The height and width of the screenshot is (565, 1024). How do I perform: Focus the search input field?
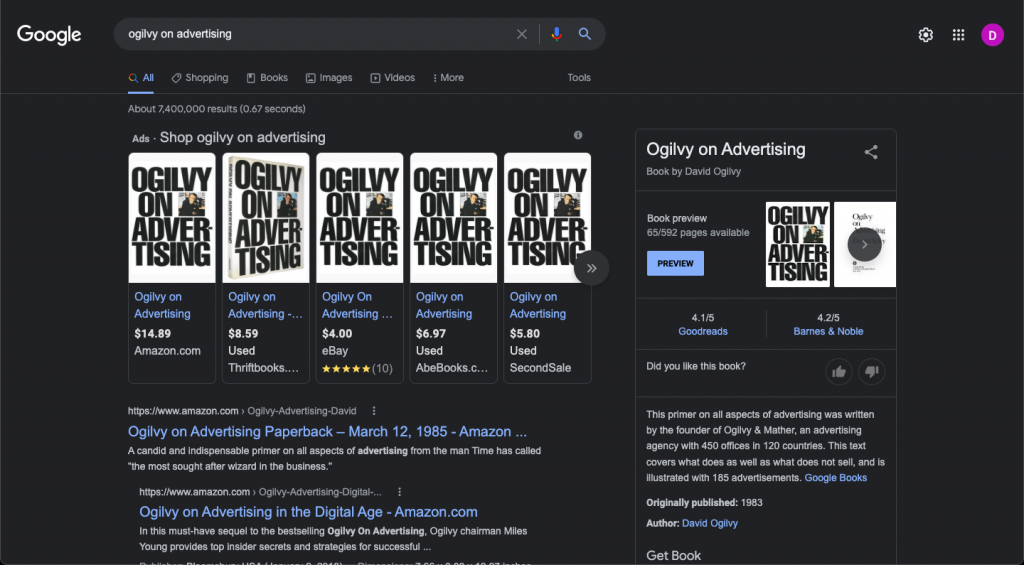tap(317, 34)
